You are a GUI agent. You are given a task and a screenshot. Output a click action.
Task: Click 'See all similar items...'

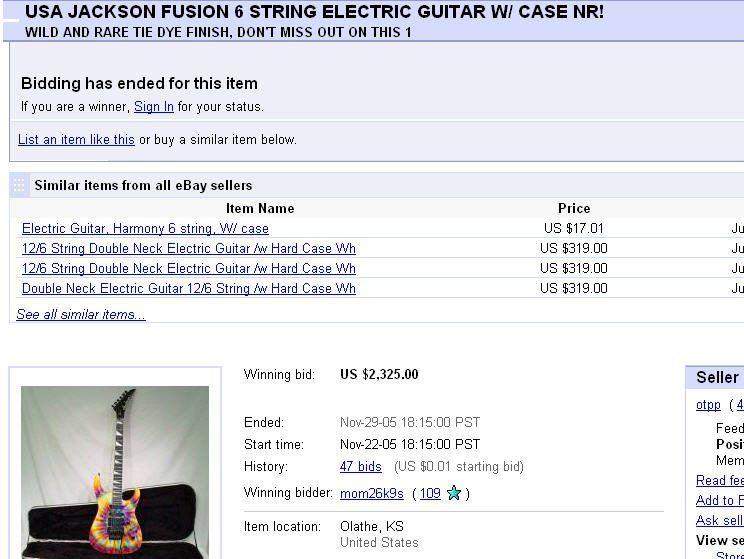coord(81,315)
